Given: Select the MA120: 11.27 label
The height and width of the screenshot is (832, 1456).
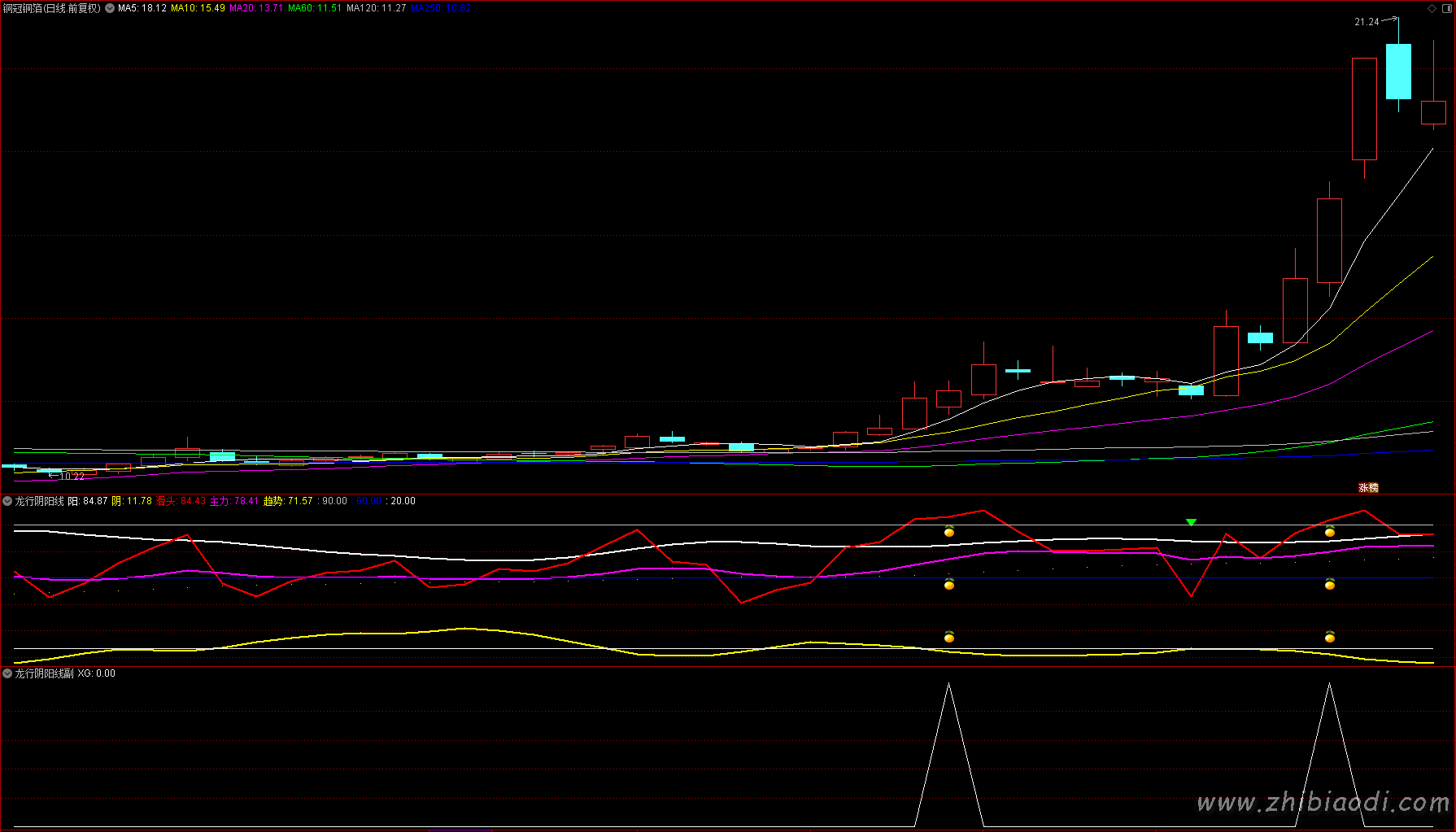Looking at the screenshot, I should [376, 8].
